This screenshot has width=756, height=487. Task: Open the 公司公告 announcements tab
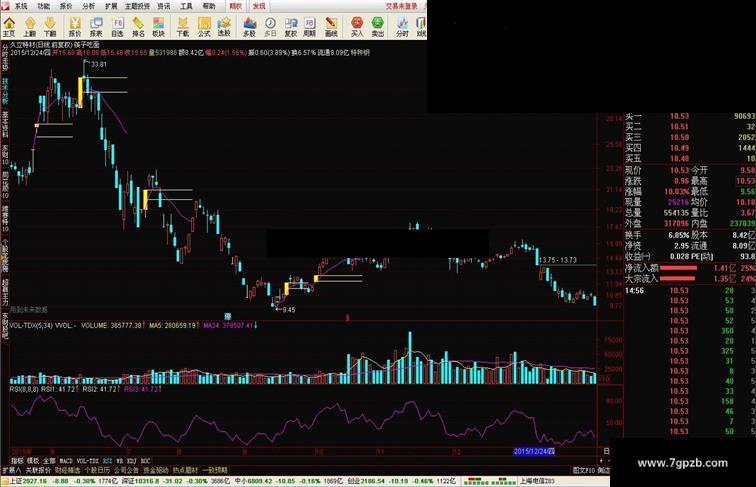click(127, 470)
